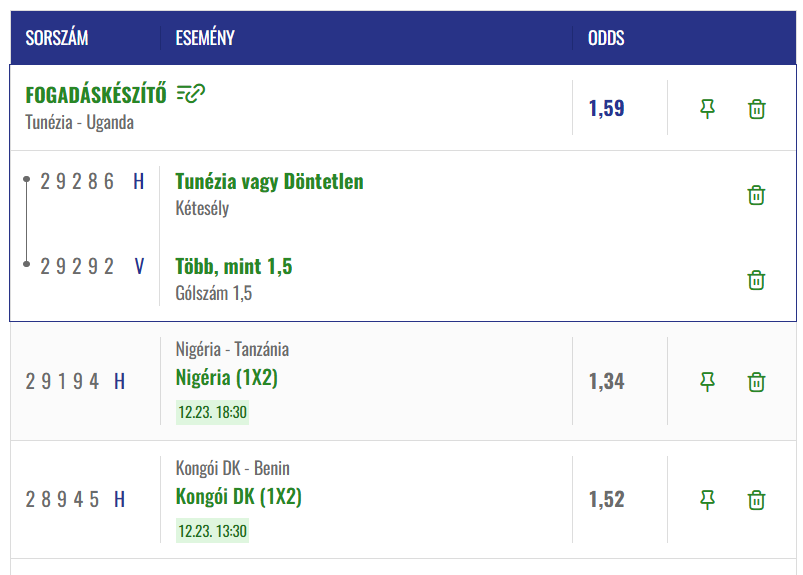The image size is (803, 575).
Task: Click the Odds column header
Action: [x=606, y=39]
